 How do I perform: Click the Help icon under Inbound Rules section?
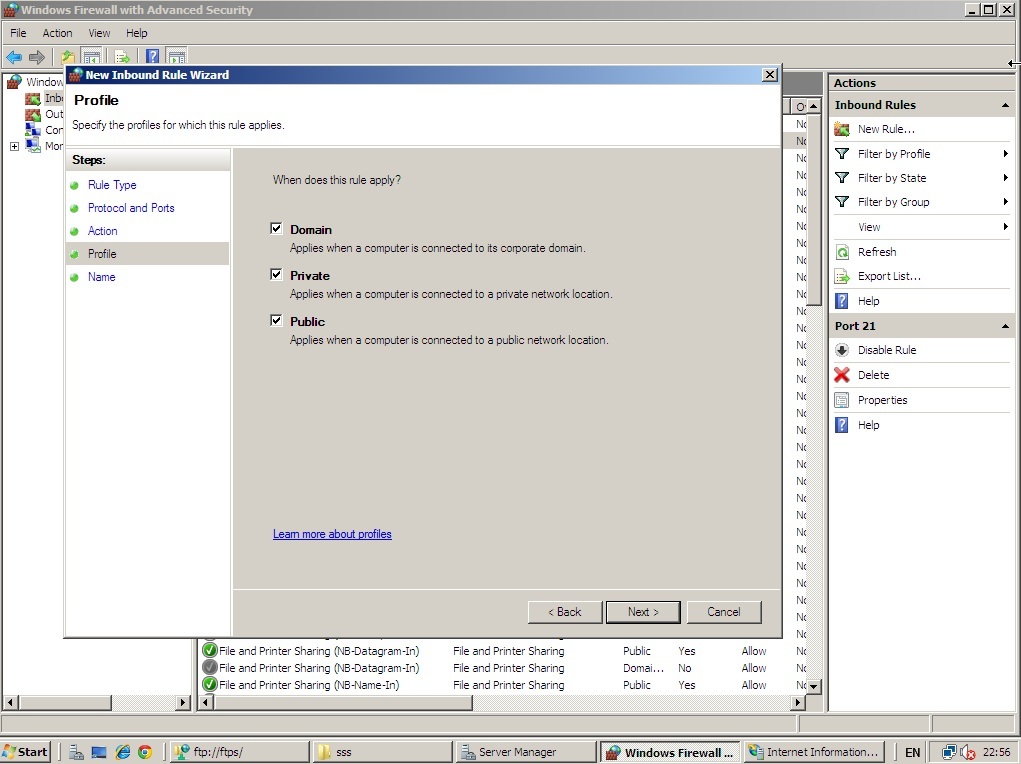point(842,301)
